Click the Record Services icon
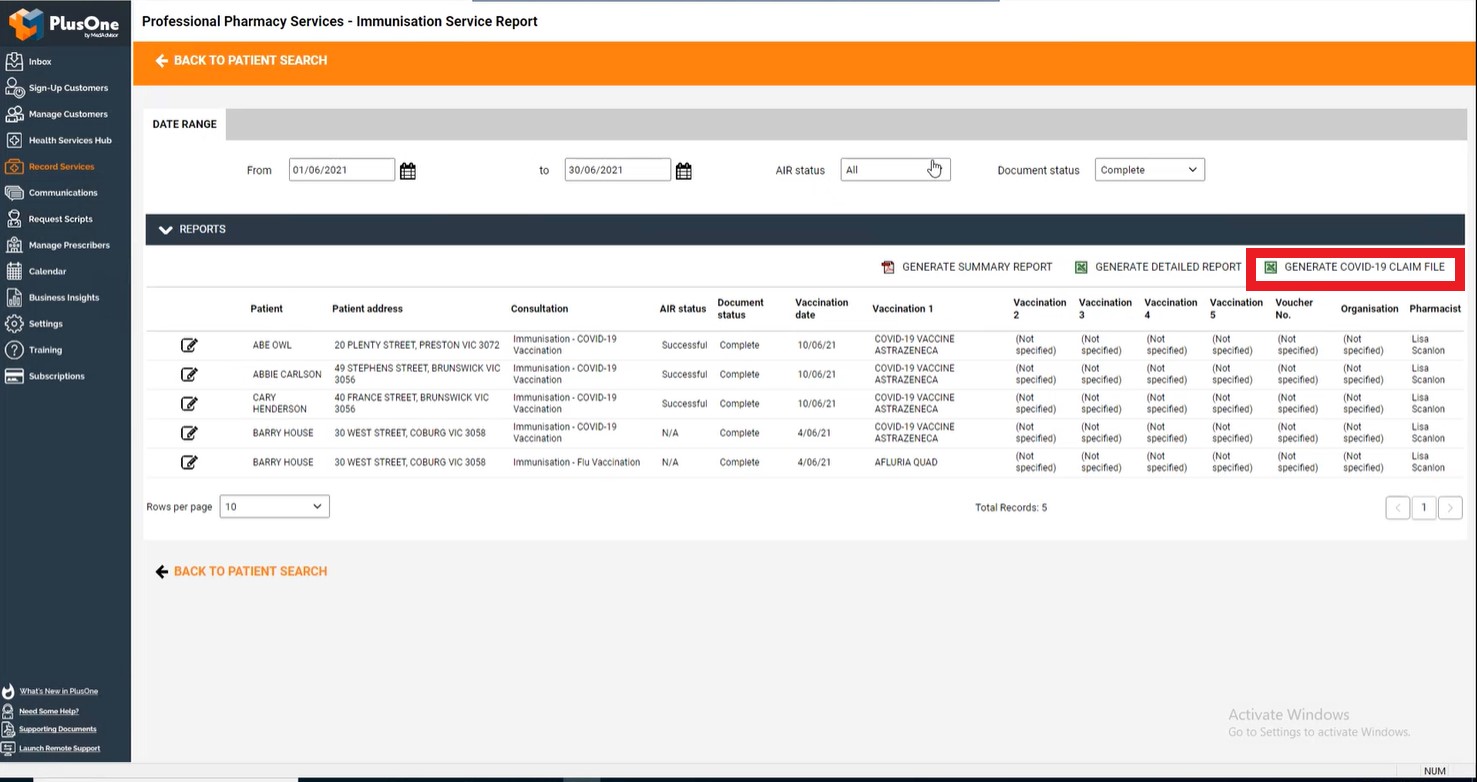The image size is (1477, 782). click(x=14, y=166)
